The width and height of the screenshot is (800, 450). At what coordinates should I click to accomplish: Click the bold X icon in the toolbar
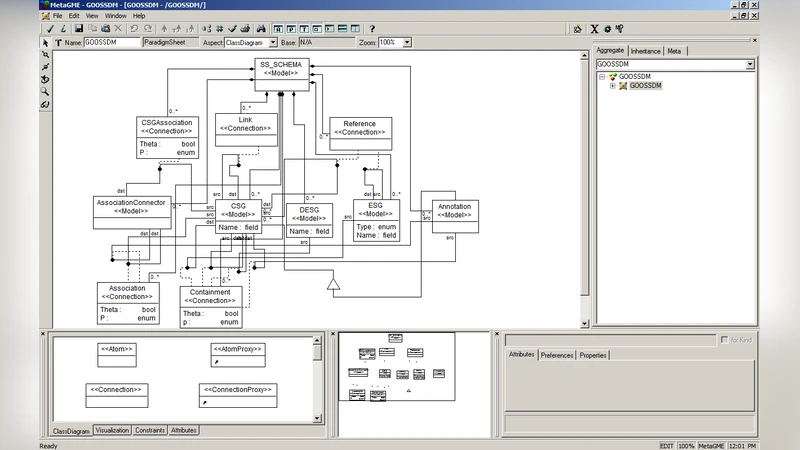click(595, 29)
